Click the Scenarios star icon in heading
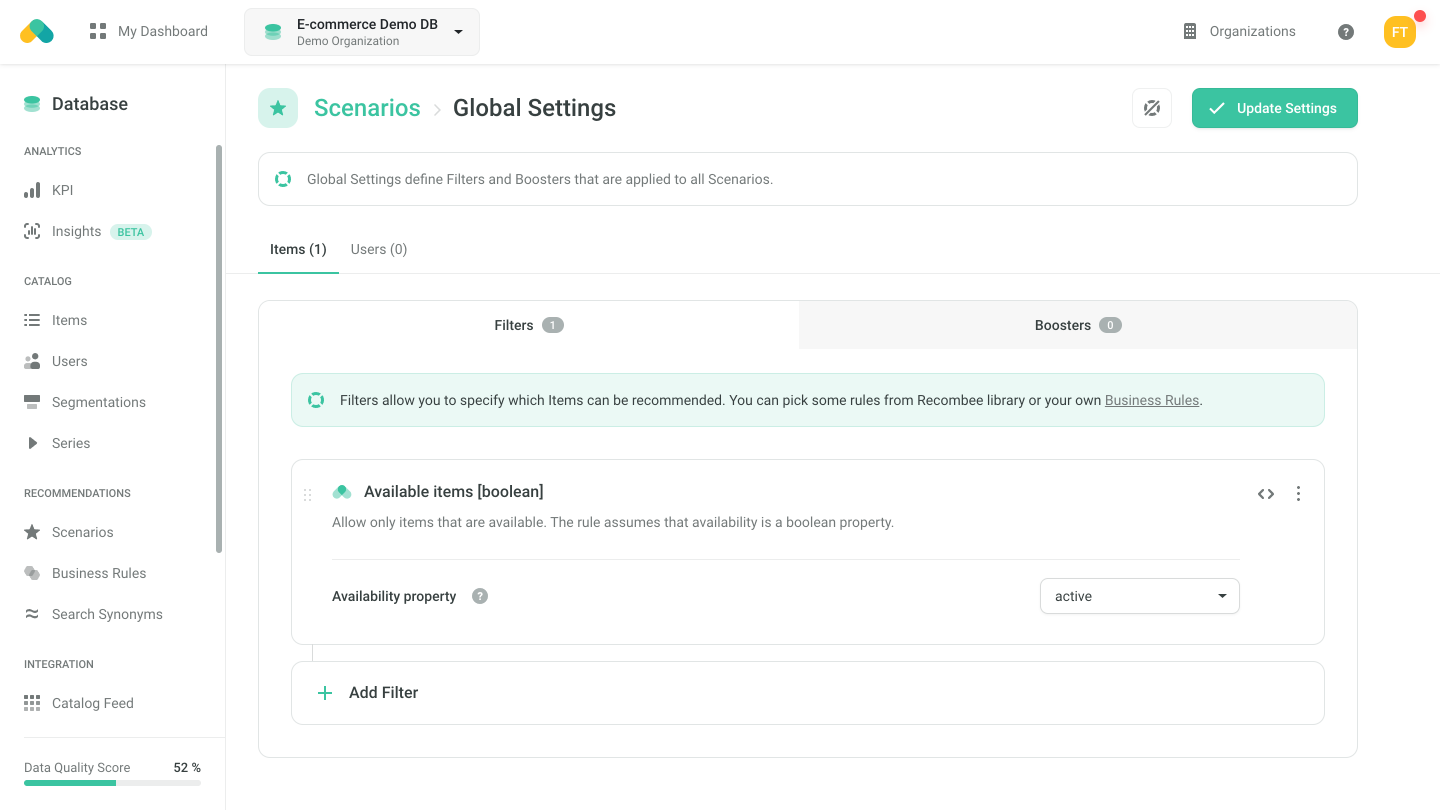Viewport: 1440px width, 810px height. tap(278, 108)
